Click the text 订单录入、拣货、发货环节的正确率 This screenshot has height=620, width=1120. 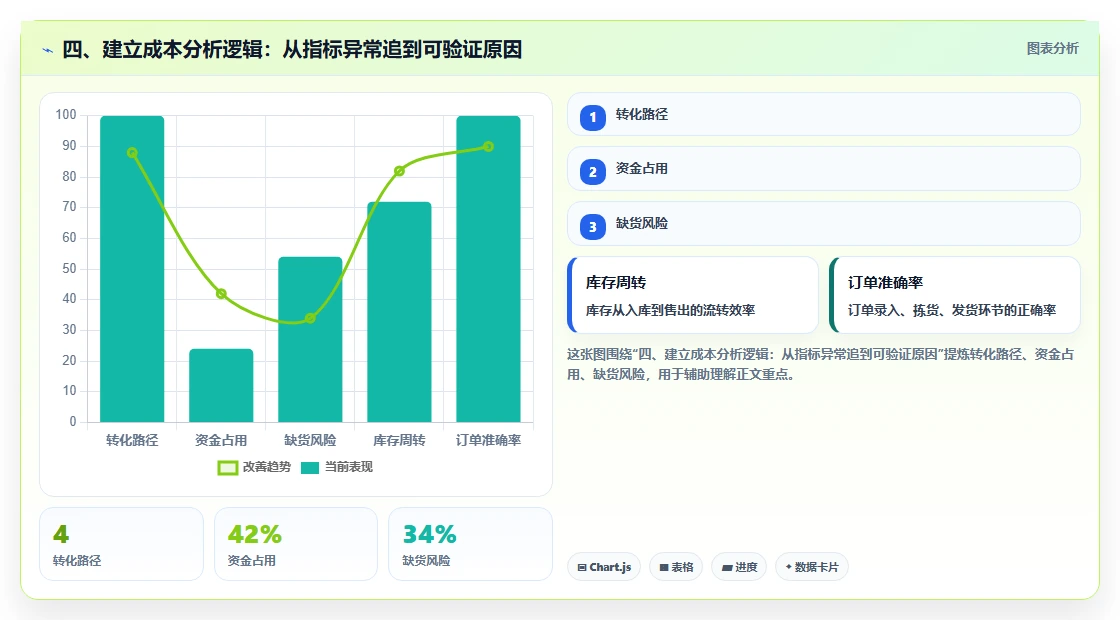coord(951,310)
